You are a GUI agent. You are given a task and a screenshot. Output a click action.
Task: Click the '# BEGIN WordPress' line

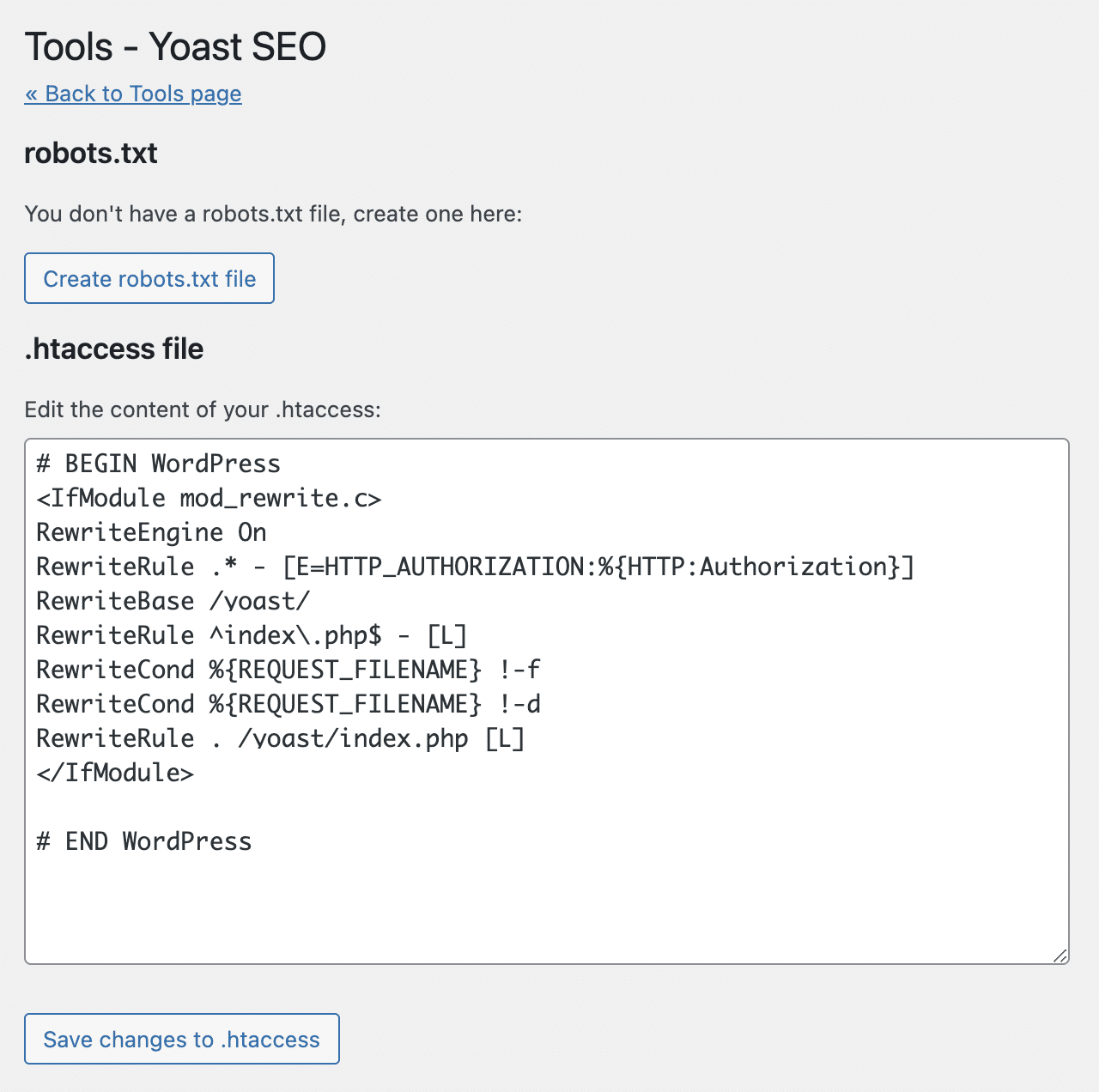159,464
